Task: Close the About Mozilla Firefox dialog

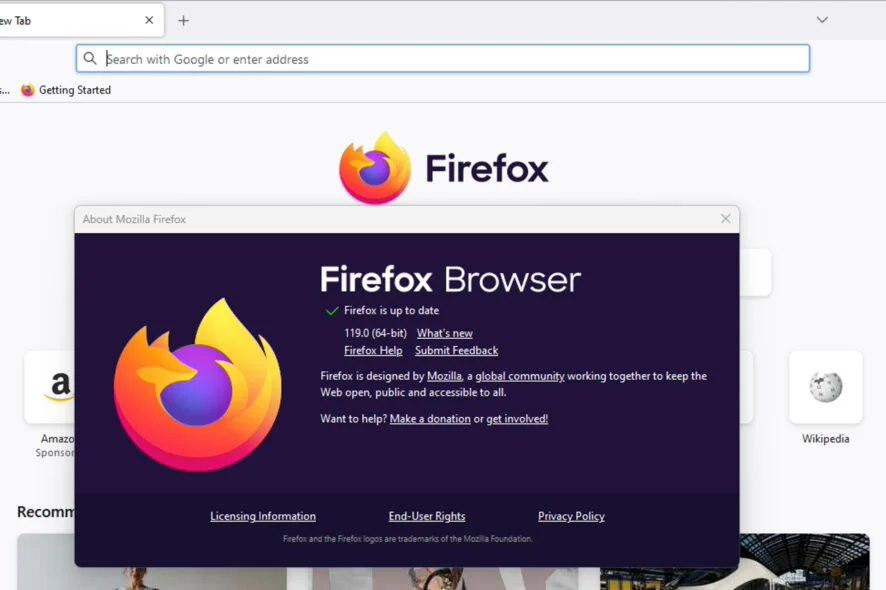Action: coord(726,219)
